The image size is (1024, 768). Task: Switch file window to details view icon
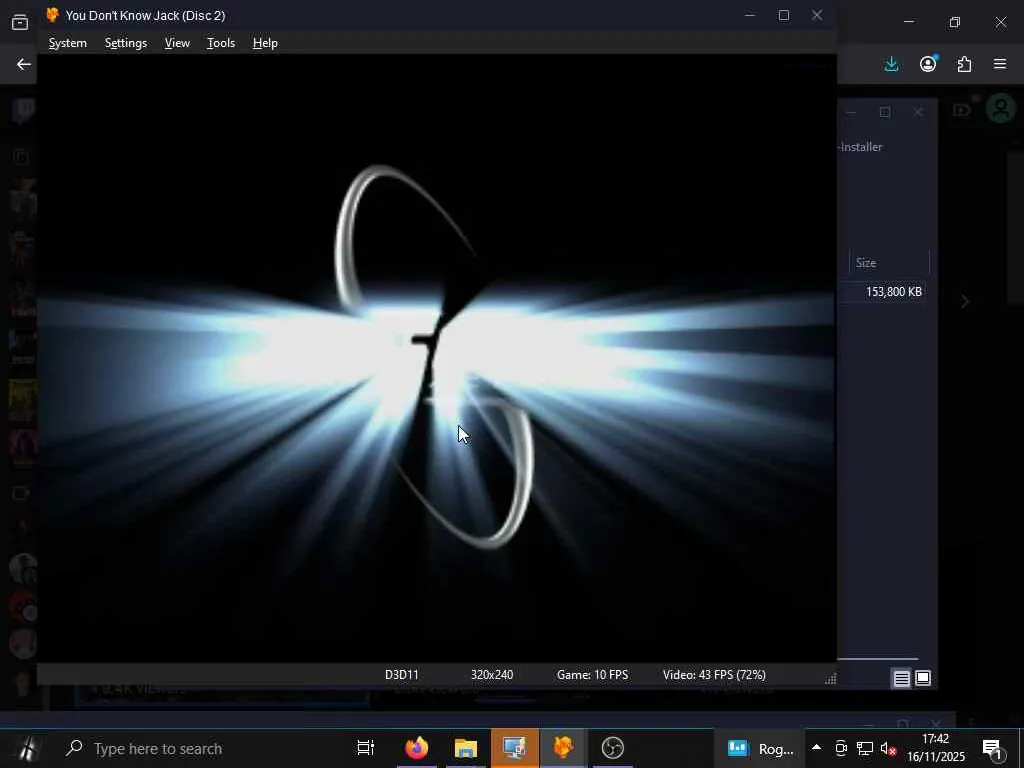(901, 679)
